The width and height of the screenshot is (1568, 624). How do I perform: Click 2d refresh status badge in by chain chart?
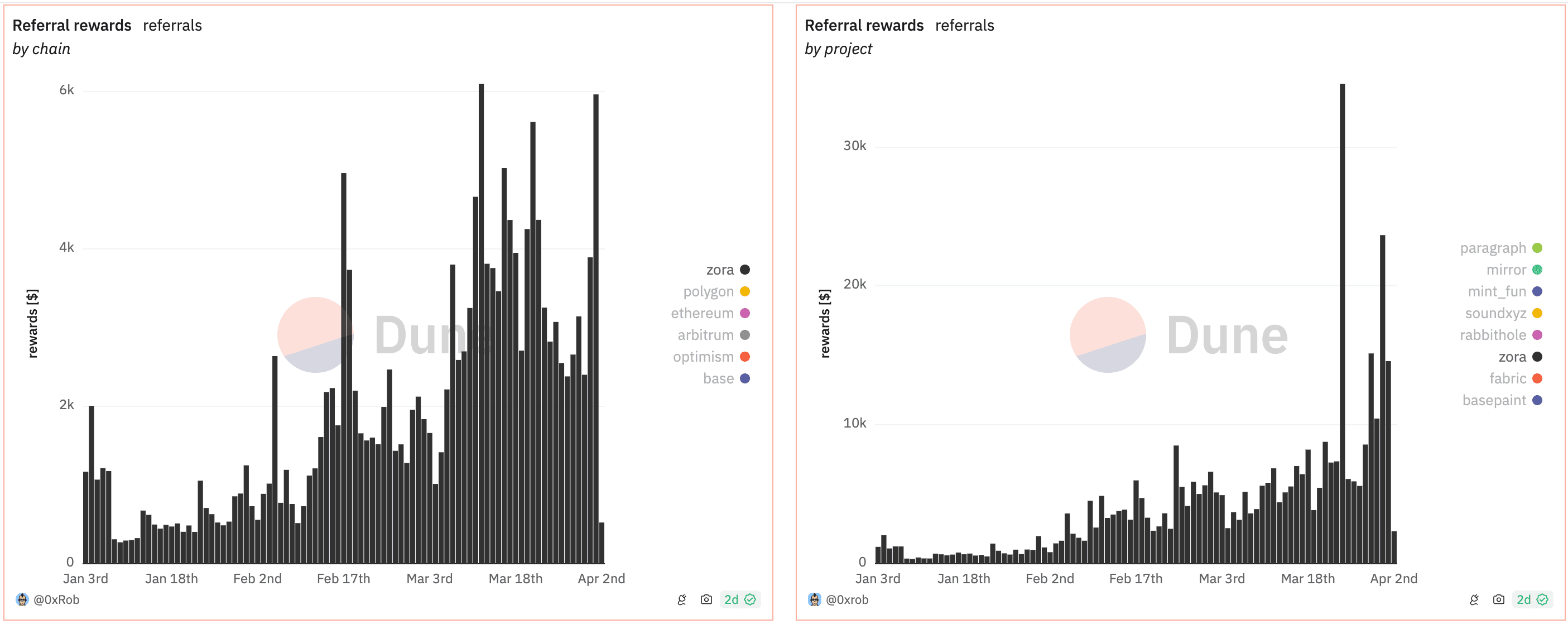pyautogui.click(x=739, y=600)
